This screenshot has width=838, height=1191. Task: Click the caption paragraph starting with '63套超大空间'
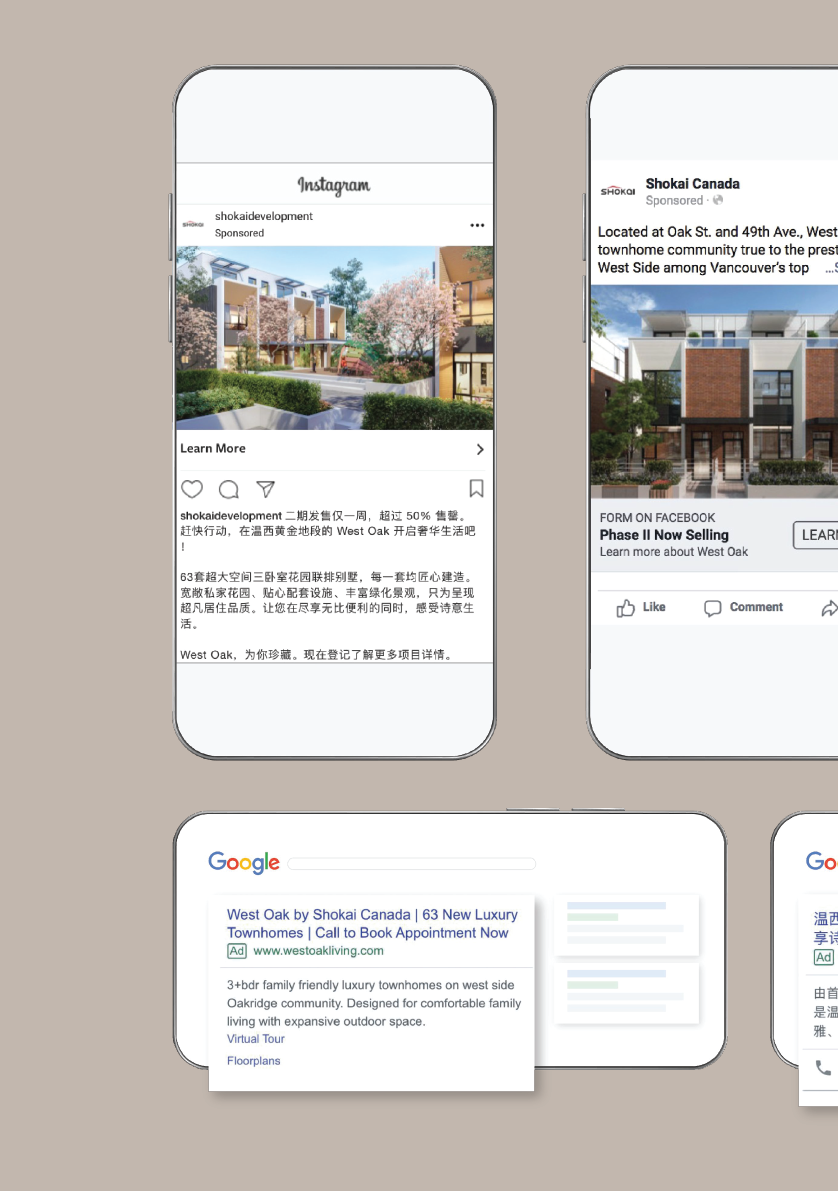coord(327,600)
